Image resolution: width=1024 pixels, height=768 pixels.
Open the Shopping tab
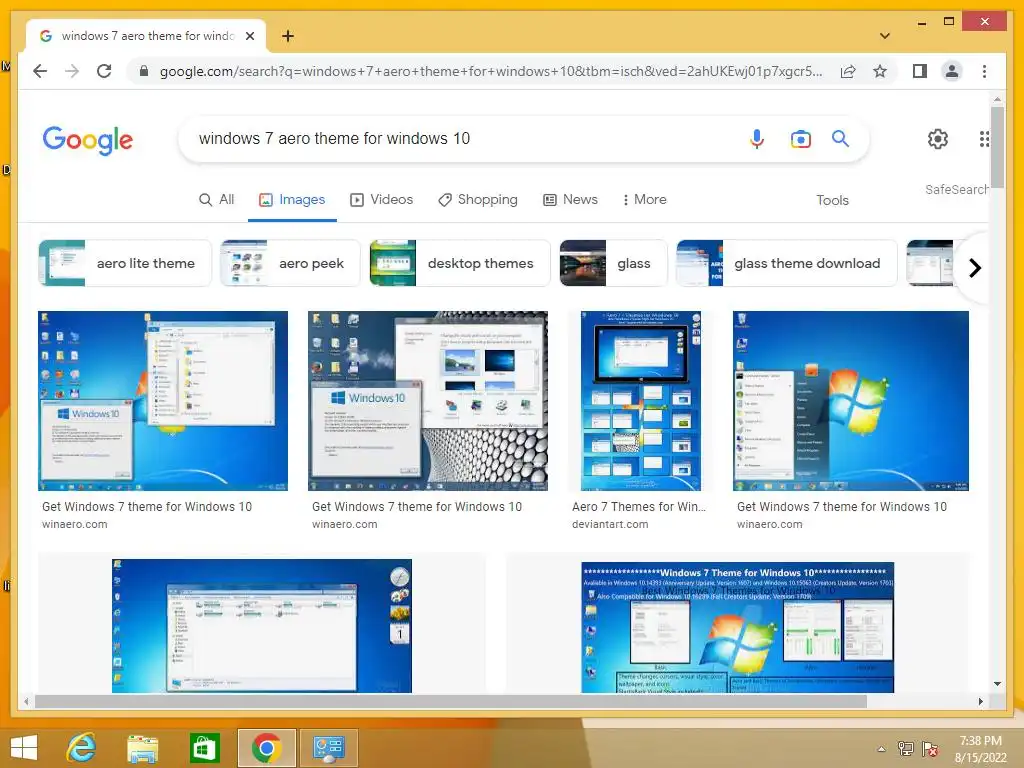(477, 200)
